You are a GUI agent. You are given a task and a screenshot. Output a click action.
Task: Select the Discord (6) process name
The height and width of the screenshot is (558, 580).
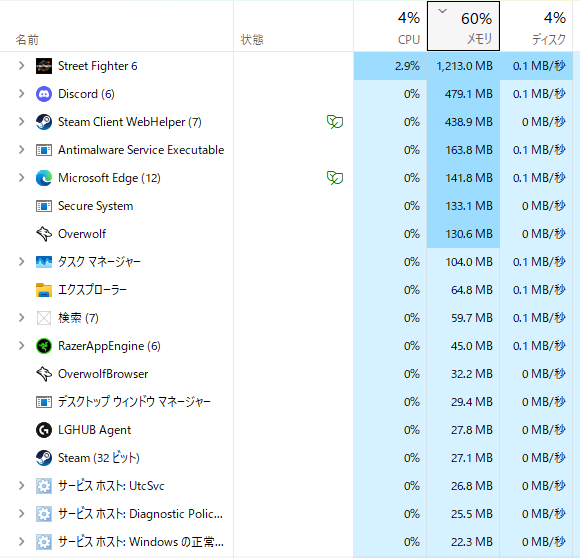86,94
